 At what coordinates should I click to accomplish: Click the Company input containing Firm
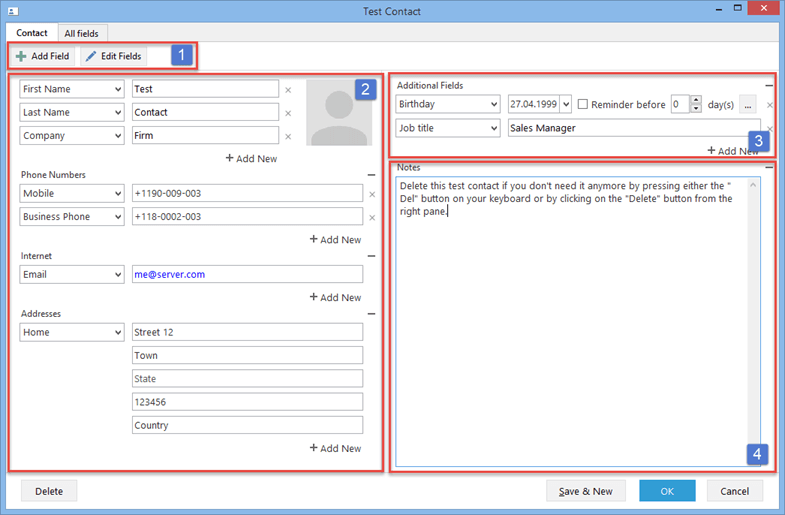tap(205, 136)
